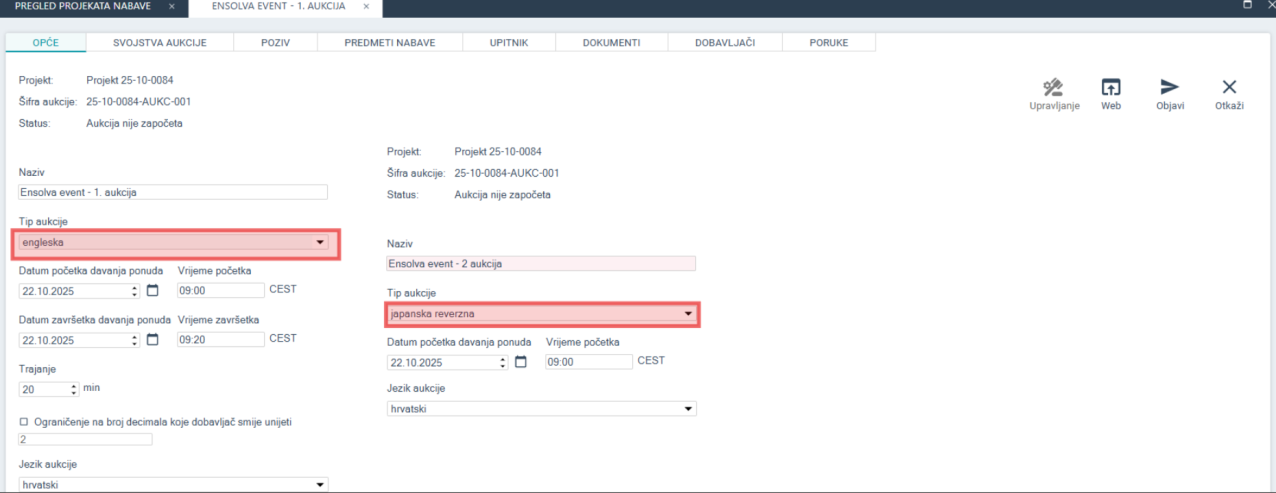
Task: Open calendar in the second auction panel
Action: (521, 362)
